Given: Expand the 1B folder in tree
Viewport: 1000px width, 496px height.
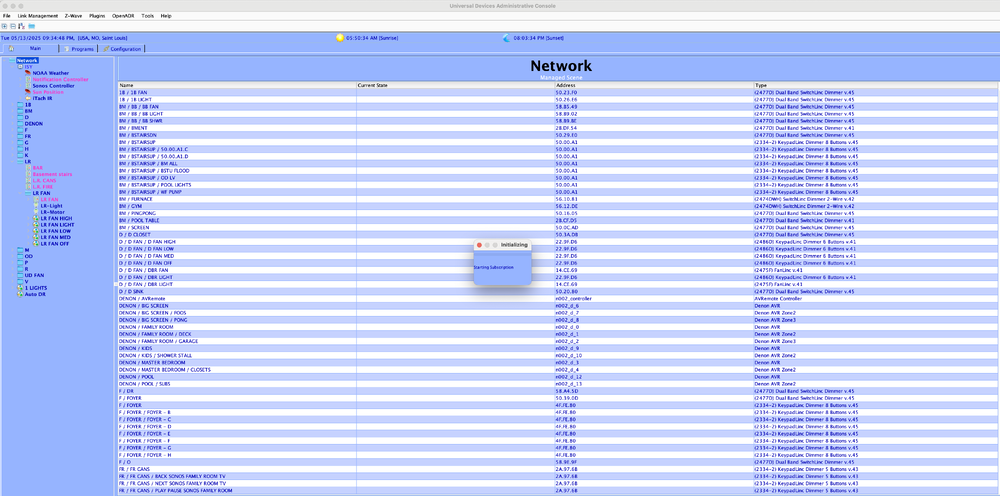Looking at the screenshot, I should pyautogui.click(x=12, y=105).
